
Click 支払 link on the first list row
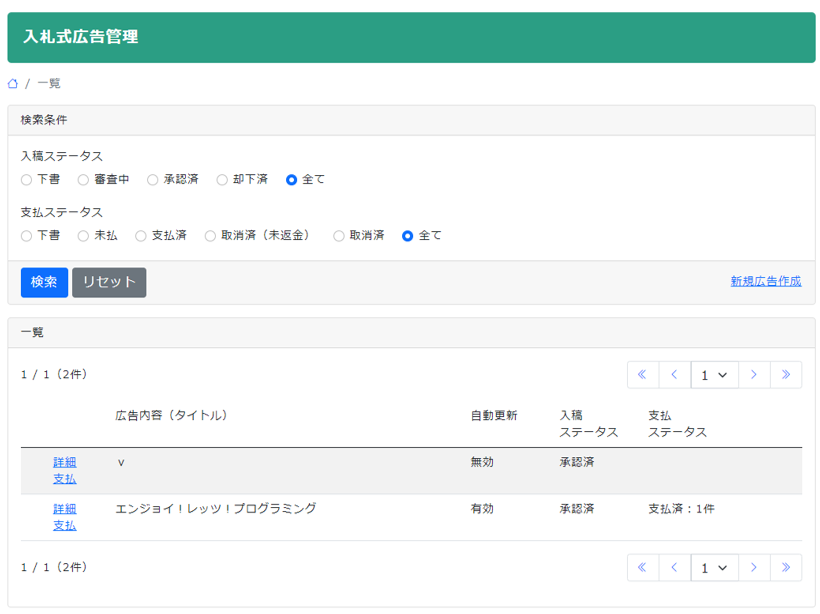64,479
